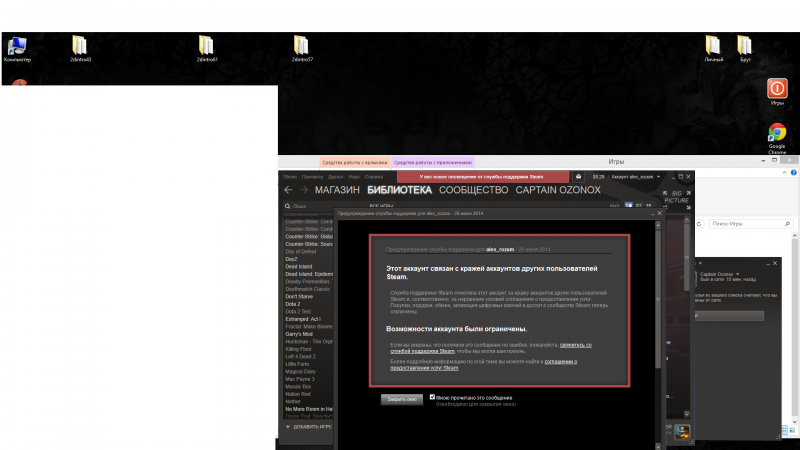Screen dimensions: 800x450
Task: Open the свяжитесь со службой поддержки Steam link
Action: tap(491, 348)
